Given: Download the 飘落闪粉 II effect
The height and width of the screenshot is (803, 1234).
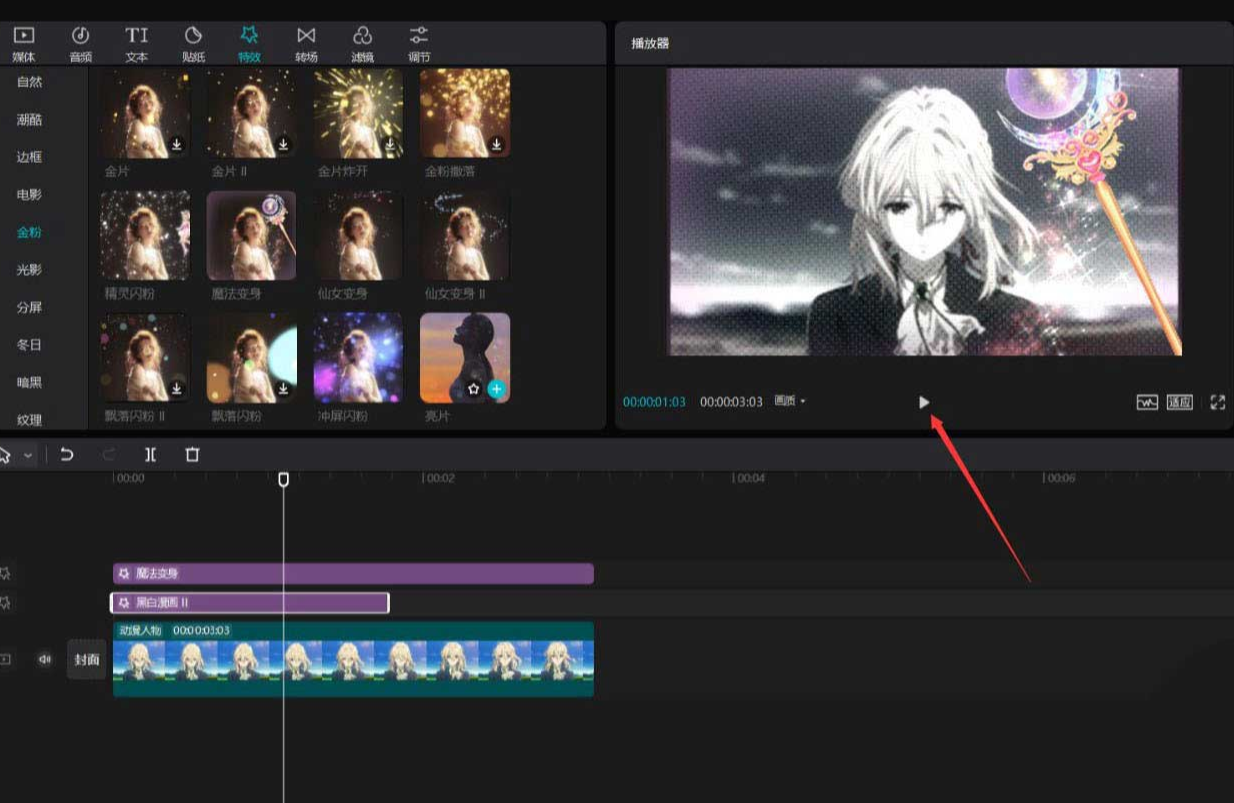Looking at the screenshot, I should coord(176,389).
